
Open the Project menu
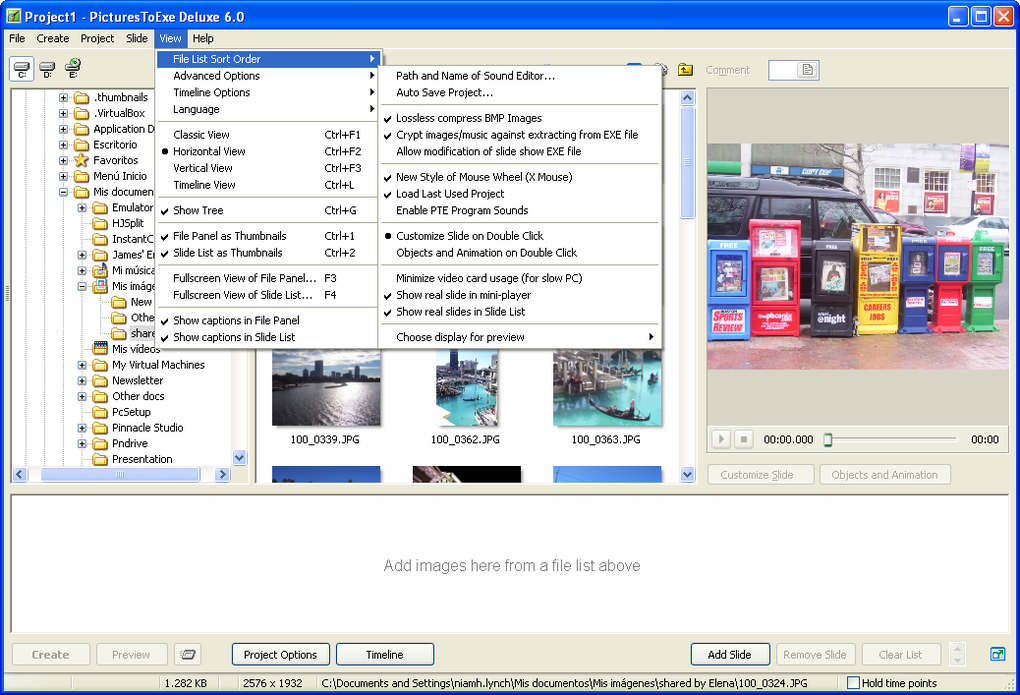tap(97, 38)
